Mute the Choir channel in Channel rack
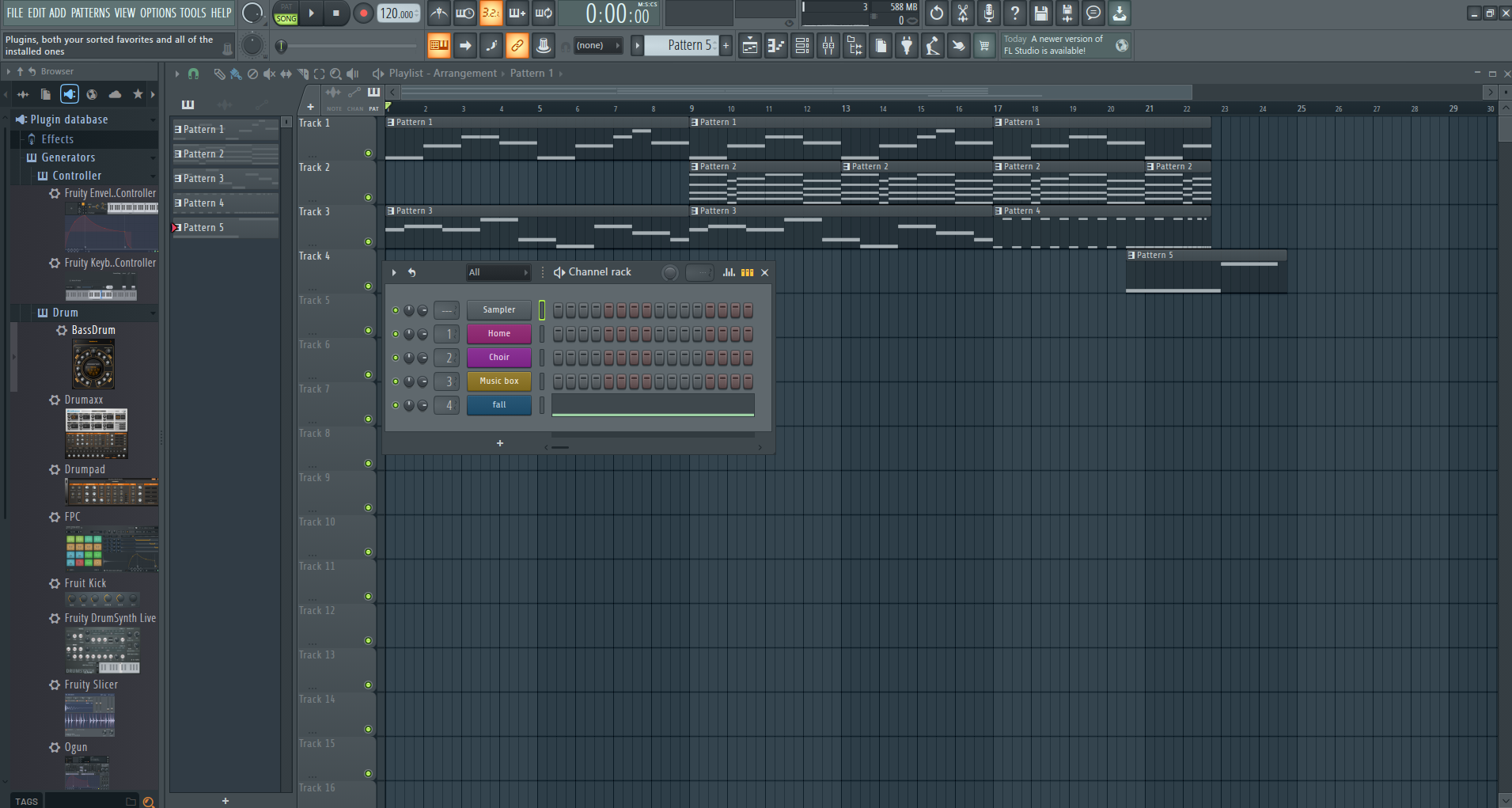 coord(396,358)
